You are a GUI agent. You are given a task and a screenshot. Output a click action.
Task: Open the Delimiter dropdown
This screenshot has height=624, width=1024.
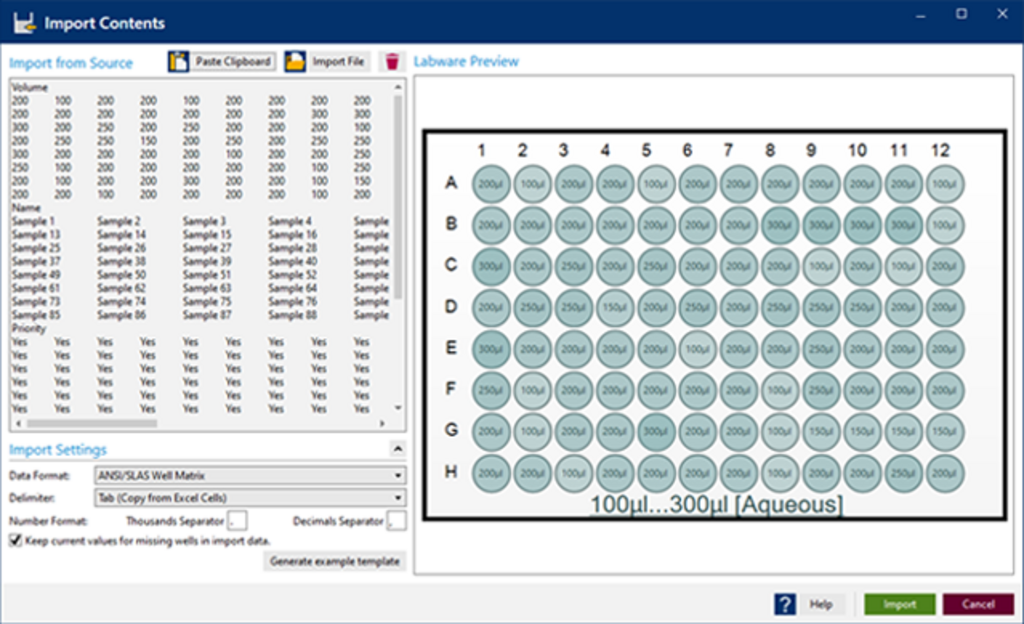click(250, 497)
